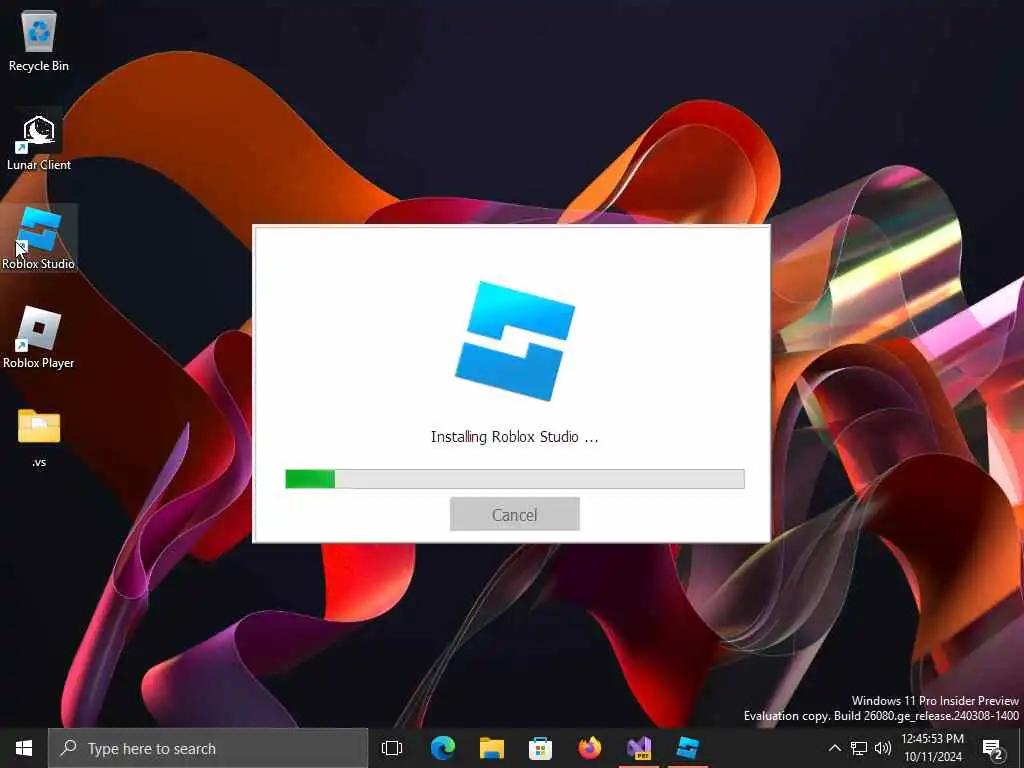Click the Roblox Studio logo in installer
Screen dimensions: 1024x768
[515, 341]
